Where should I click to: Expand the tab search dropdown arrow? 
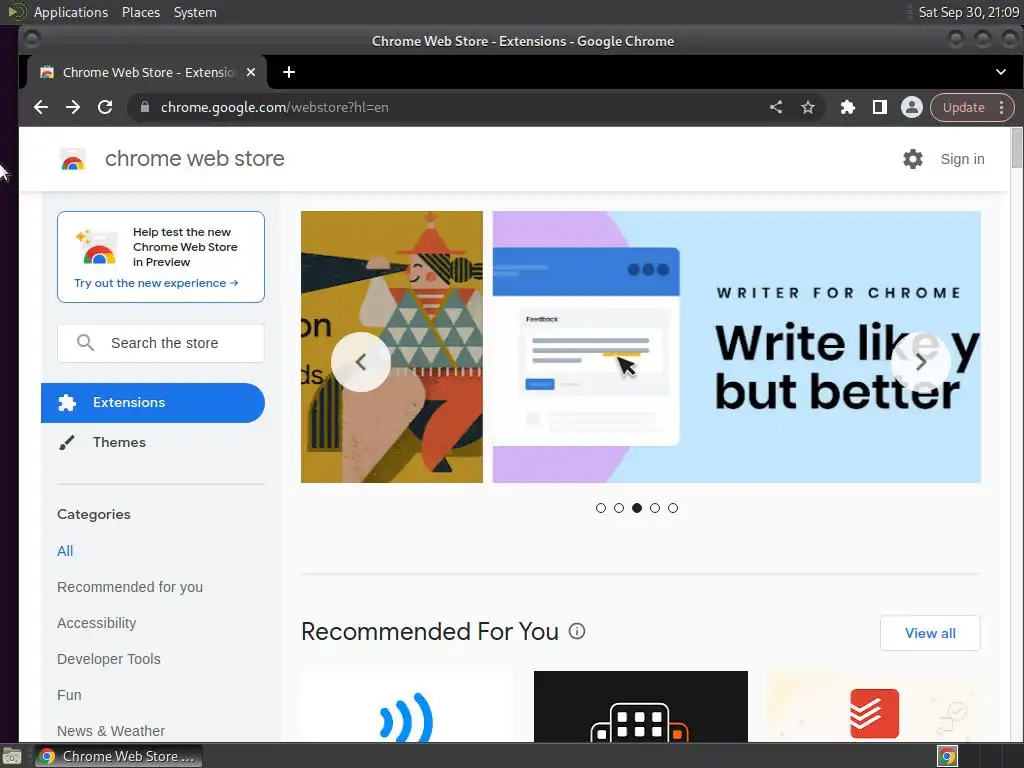point(1000,72)
